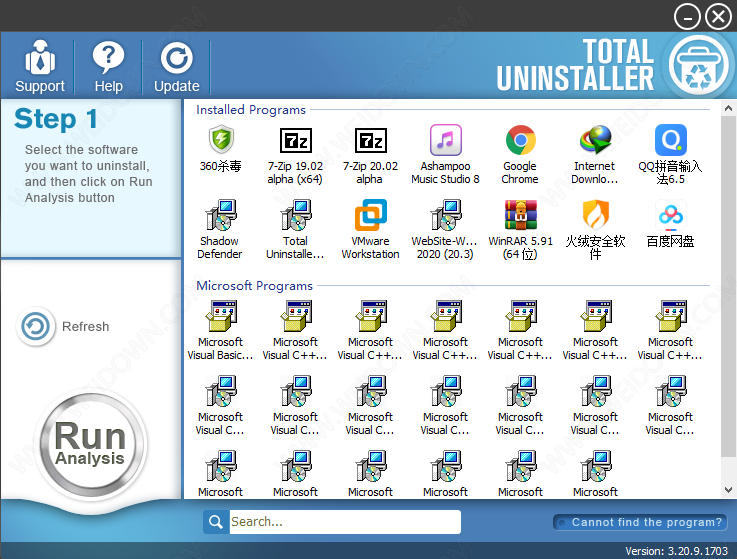Select 7-Zip 19.02 alpha (x64)
This screenshot has height=559, width=737.
[295, 155]
